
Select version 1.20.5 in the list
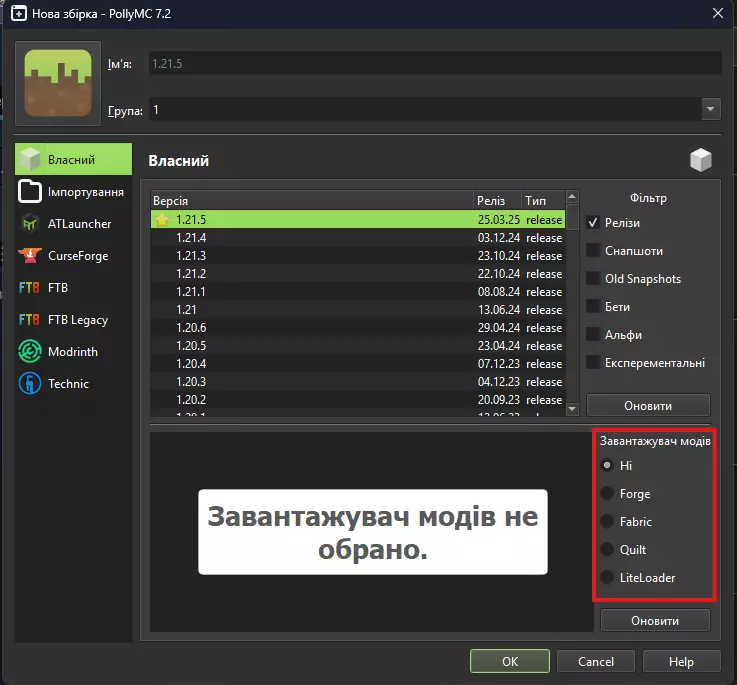(x=358, y=346)
